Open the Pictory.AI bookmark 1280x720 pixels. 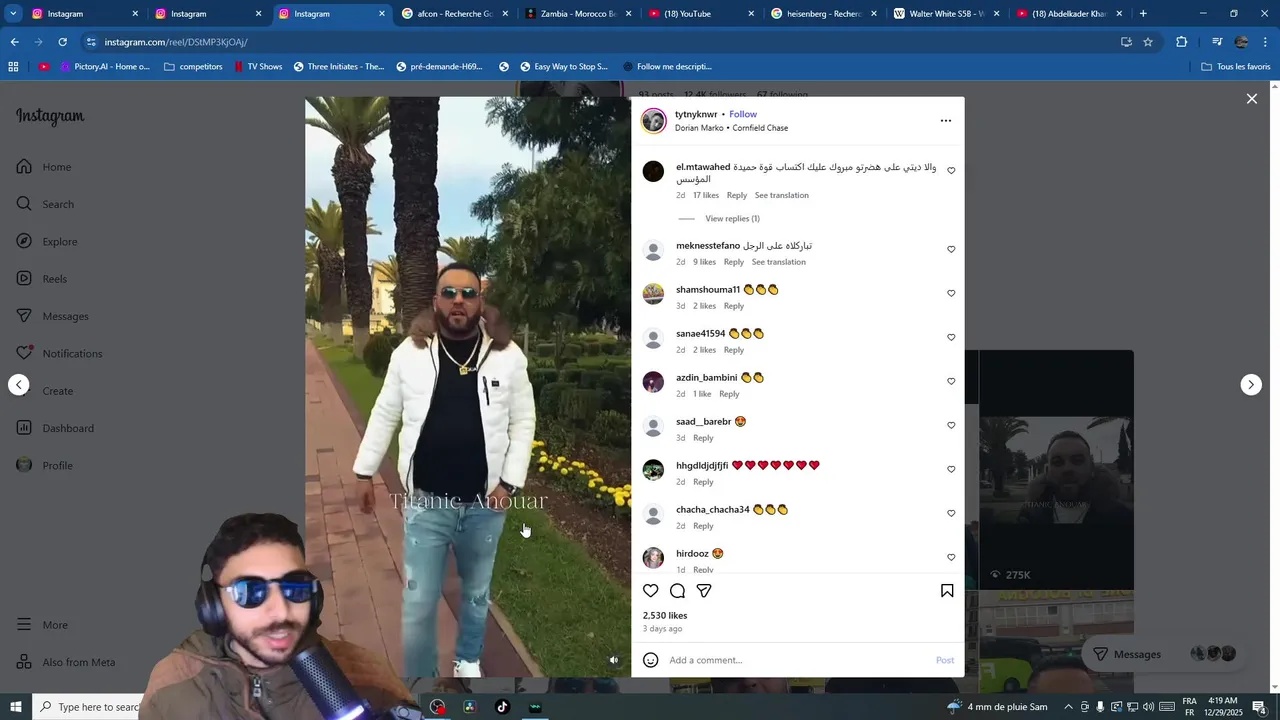(104, 67)
